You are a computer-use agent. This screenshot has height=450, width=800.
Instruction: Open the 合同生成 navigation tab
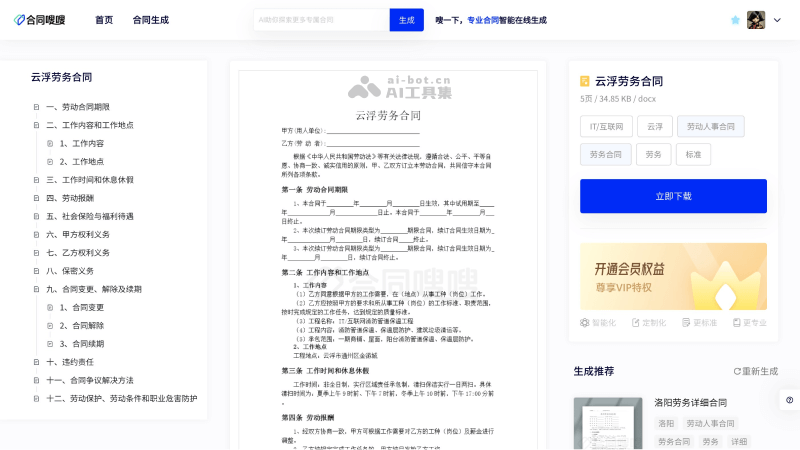(x=150, y=20)
